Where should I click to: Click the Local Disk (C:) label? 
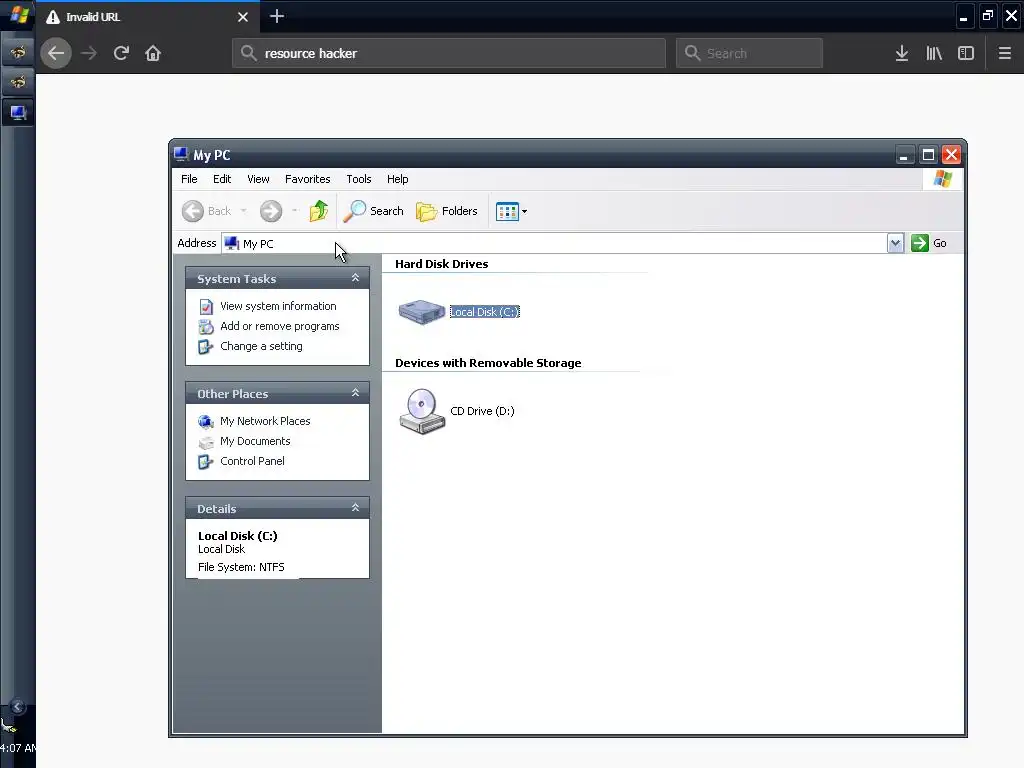(x=485, y=312)
